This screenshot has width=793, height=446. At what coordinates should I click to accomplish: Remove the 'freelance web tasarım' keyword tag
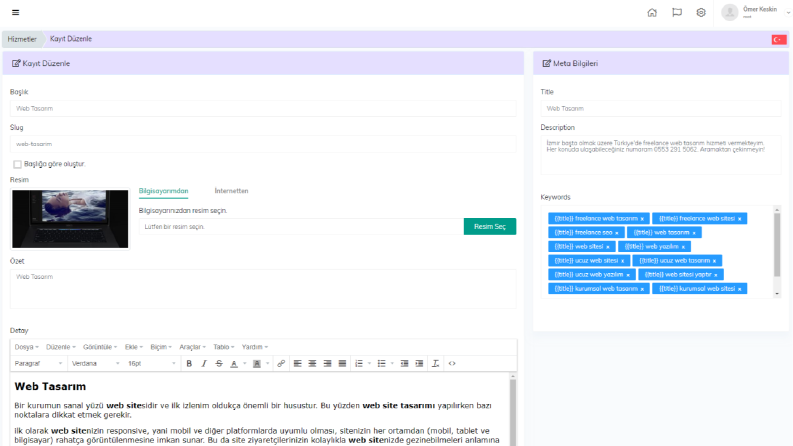642,219
